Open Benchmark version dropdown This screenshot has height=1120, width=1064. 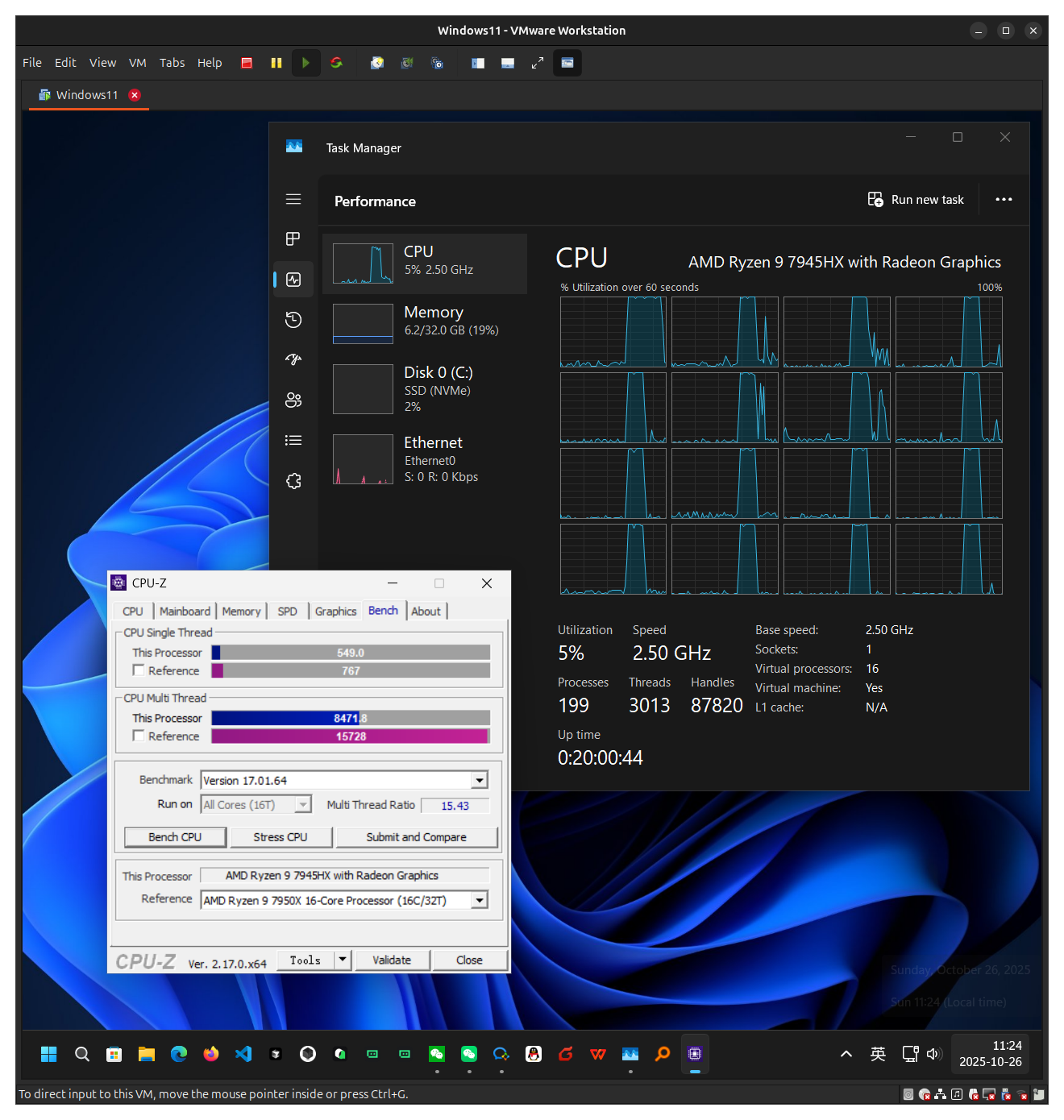[480, 780]
